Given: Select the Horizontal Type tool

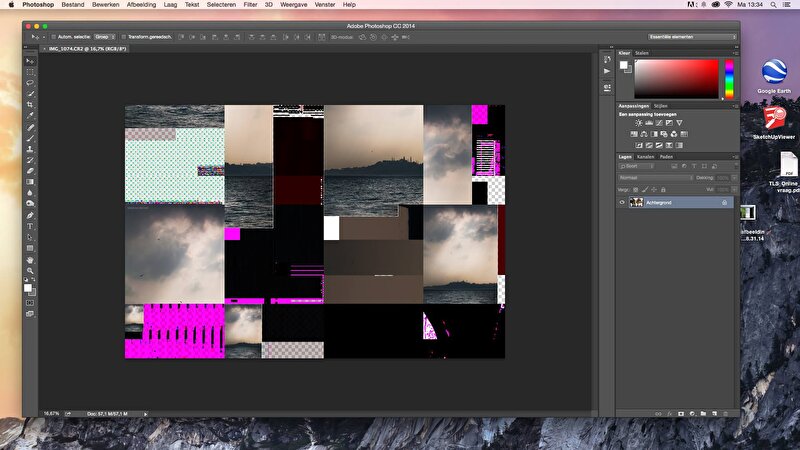Looking at the screenshot, I should (x=30, y=226).
